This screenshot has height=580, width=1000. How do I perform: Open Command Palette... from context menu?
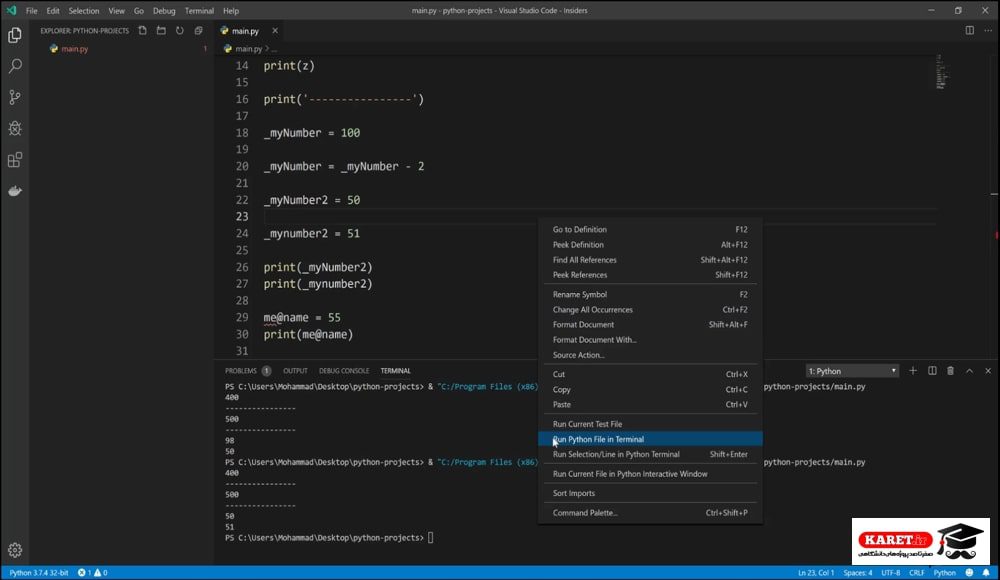click(x=650, y=513)
